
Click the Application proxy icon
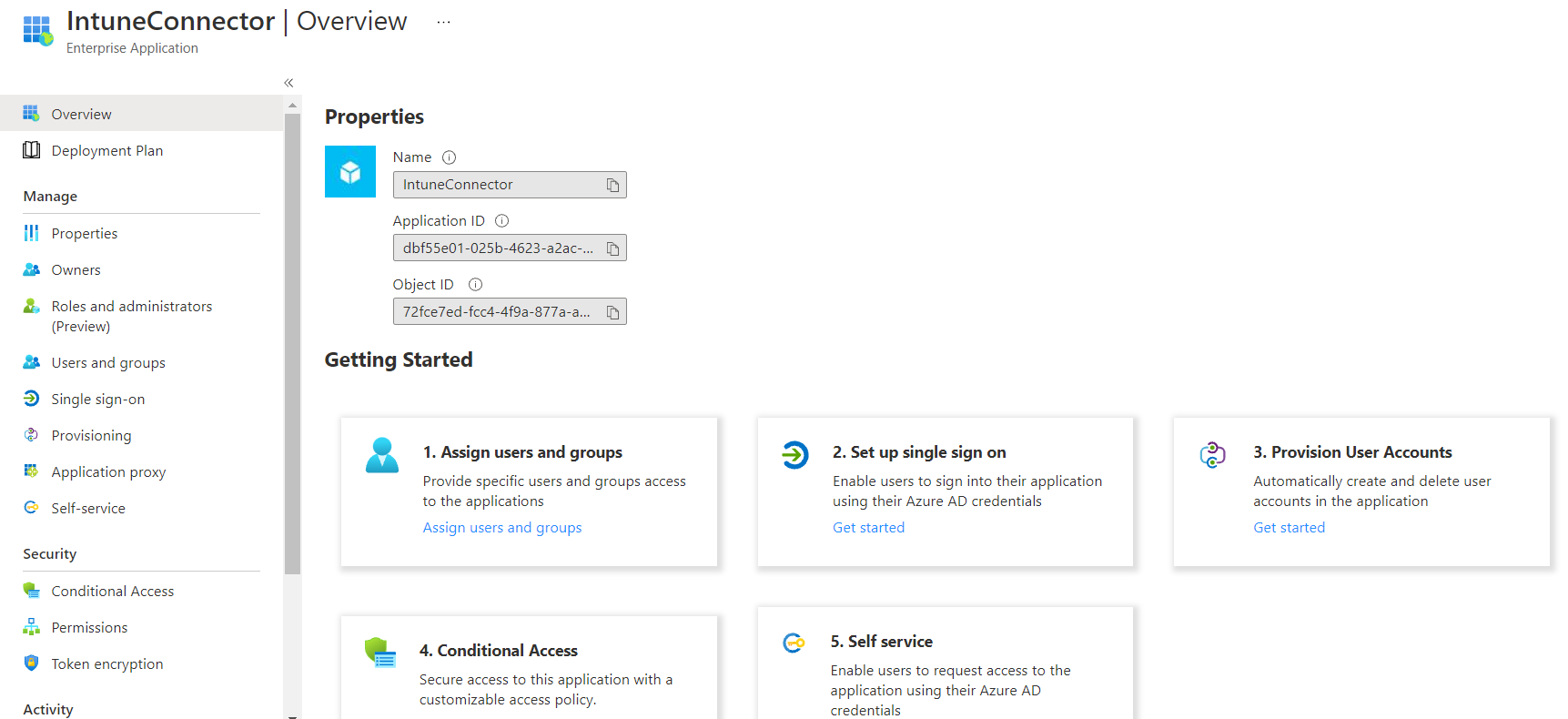31,471
